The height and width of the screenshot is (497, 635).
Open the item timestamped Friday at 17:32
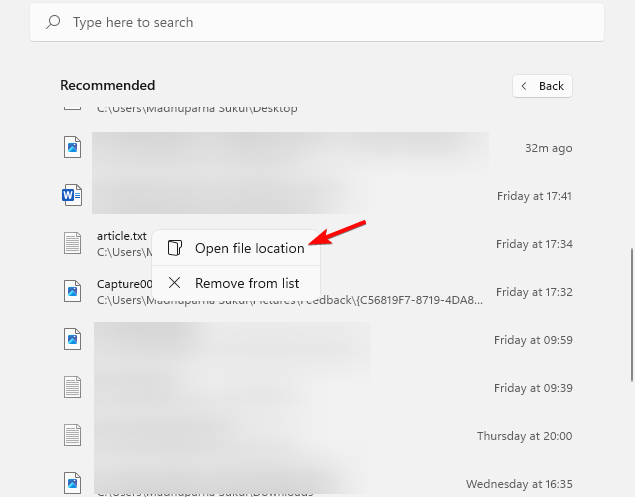(317, 292)
